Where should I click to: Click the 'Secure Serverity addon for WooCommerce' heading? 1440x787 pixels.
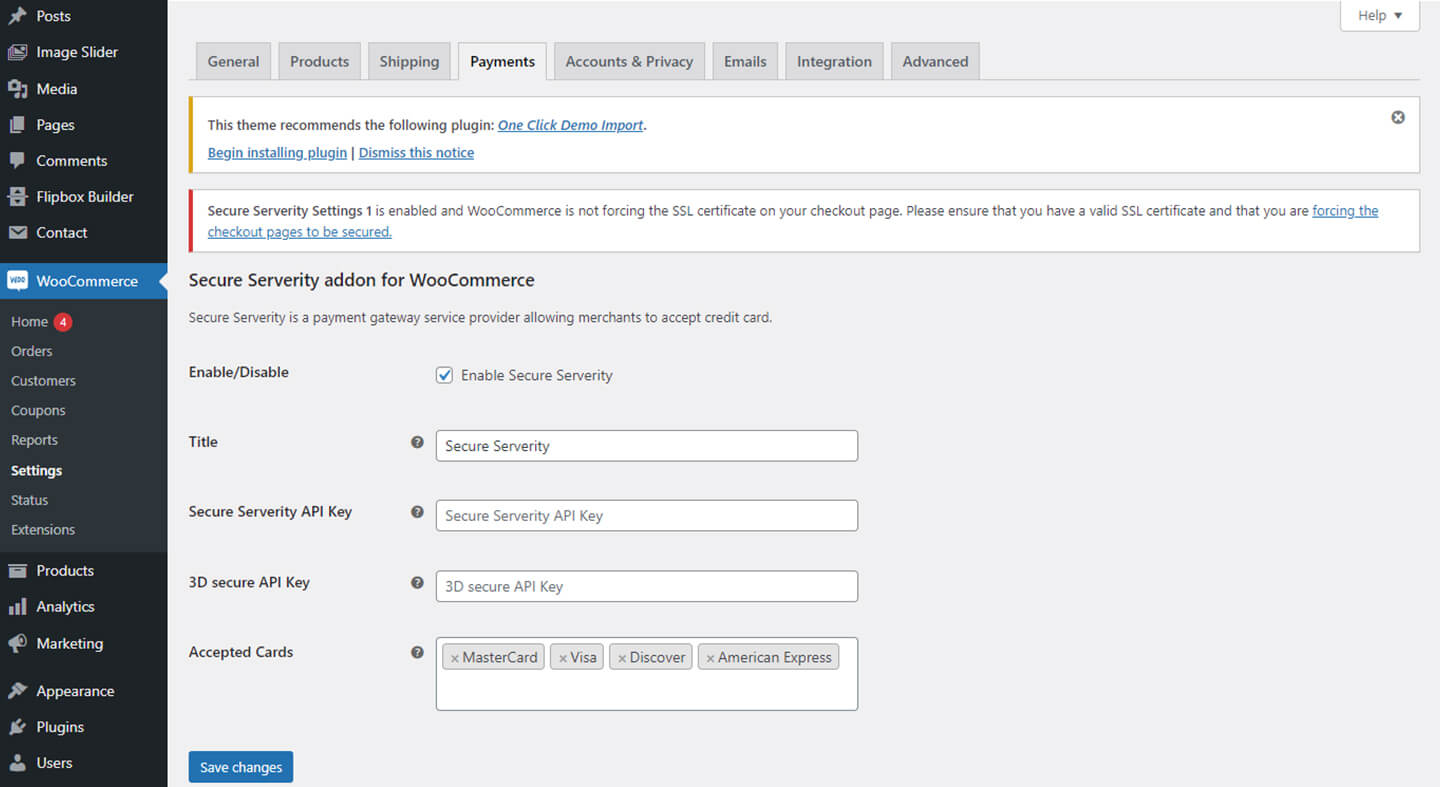point(362,280)
